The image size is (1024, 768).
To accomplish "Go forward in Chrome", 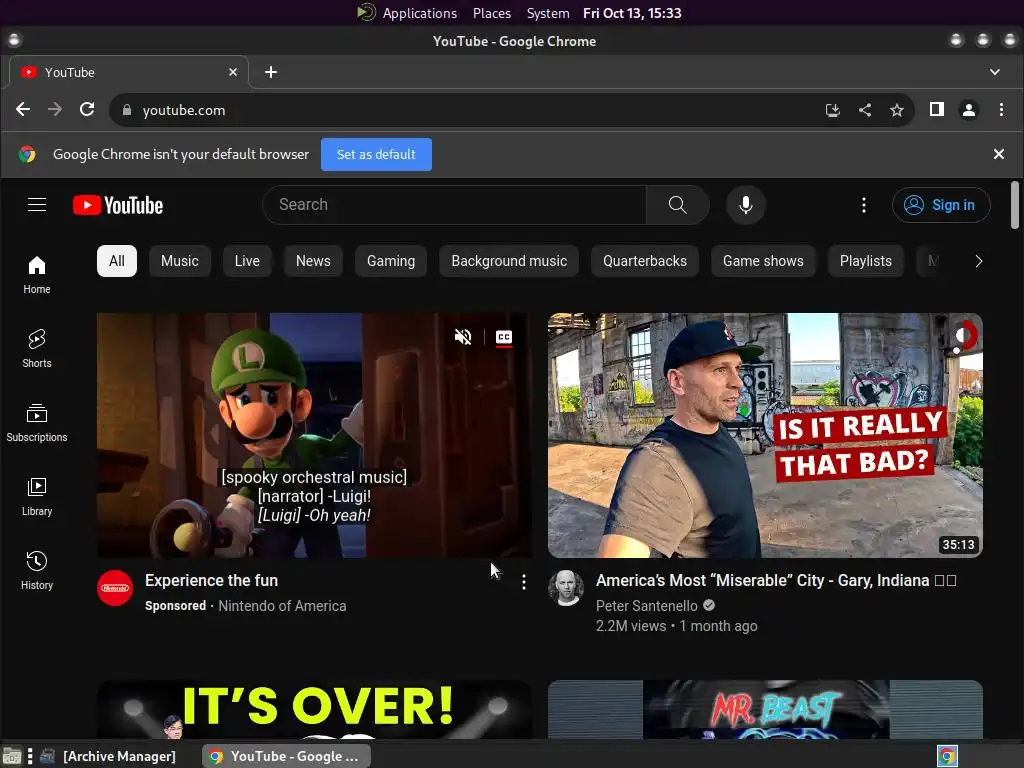I will (55, 110).
